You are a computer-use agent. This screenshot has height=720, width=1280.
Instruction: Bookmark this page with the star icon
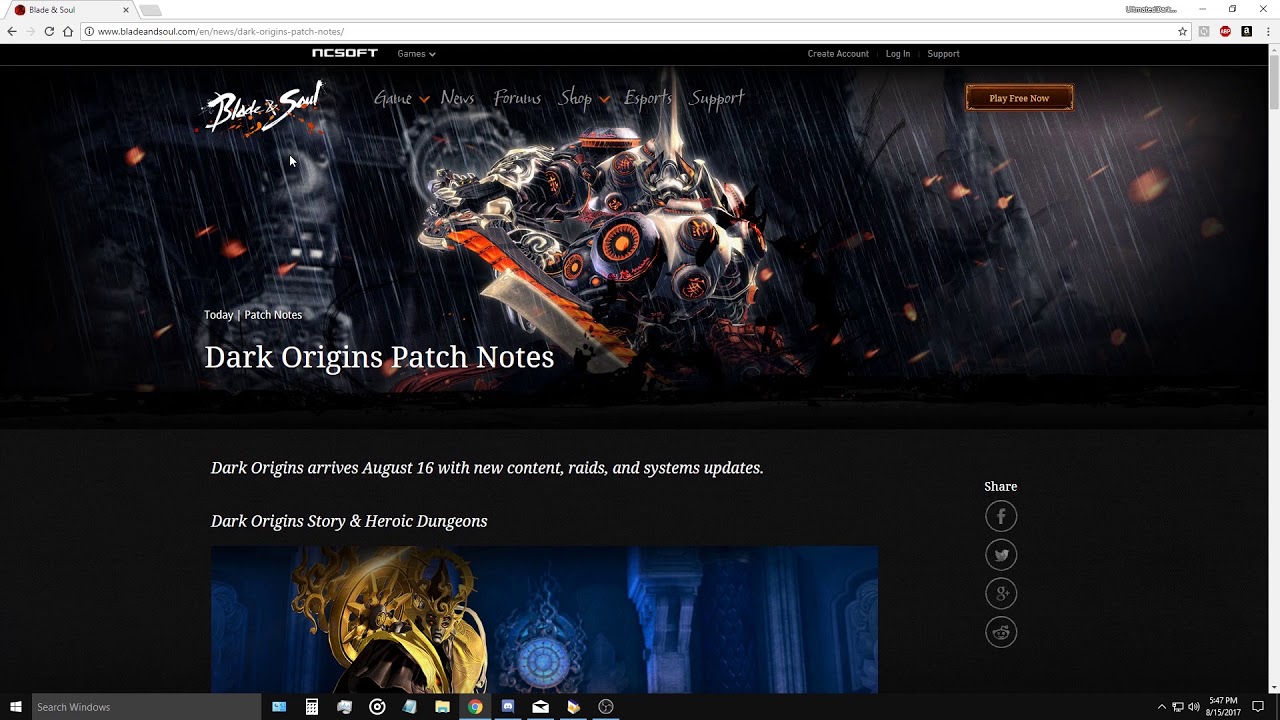coord(1182,31)
